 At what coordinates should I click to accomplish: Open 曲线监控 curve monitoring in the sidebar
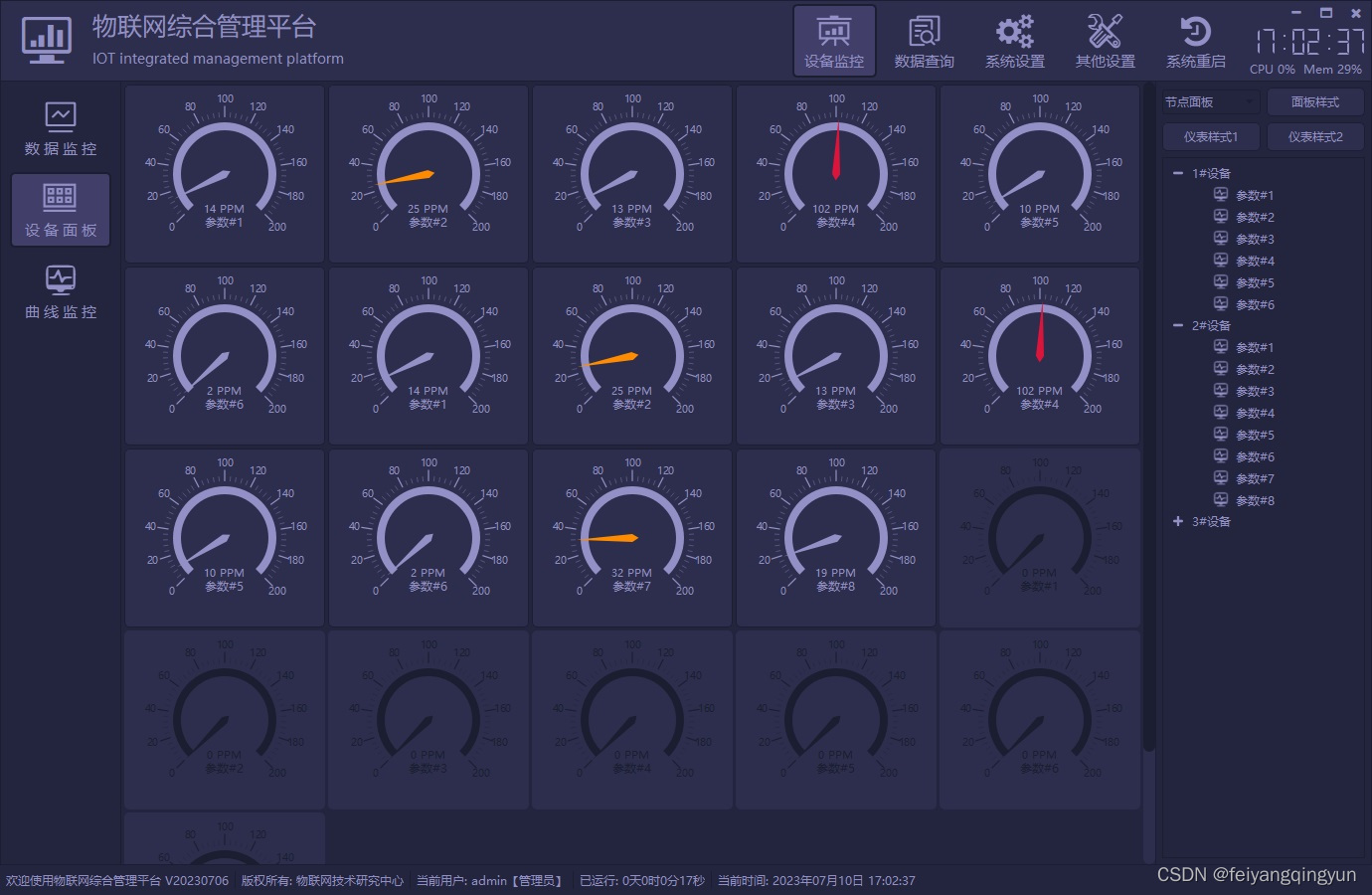(x=61, y=291)
